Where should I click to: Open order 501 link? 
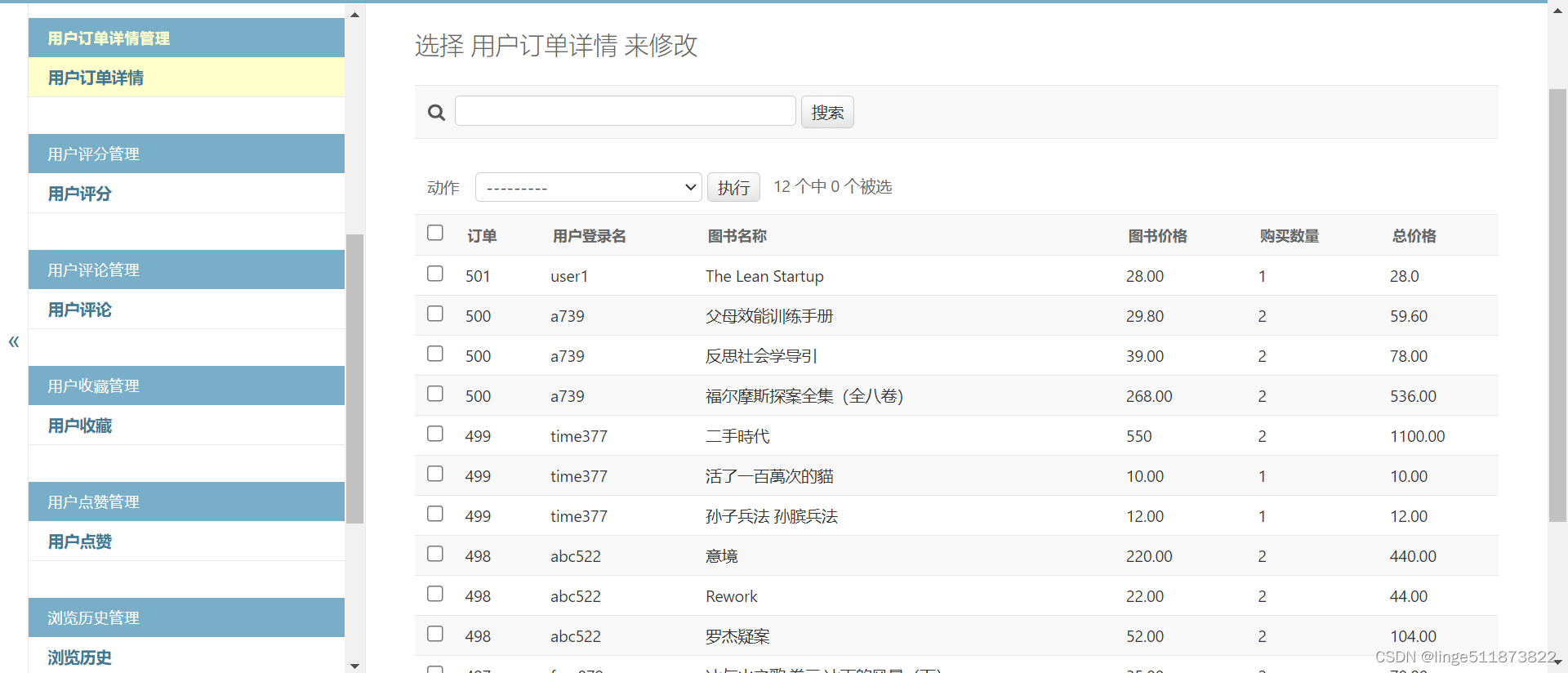pyautogui.click(x=478, y=276)
